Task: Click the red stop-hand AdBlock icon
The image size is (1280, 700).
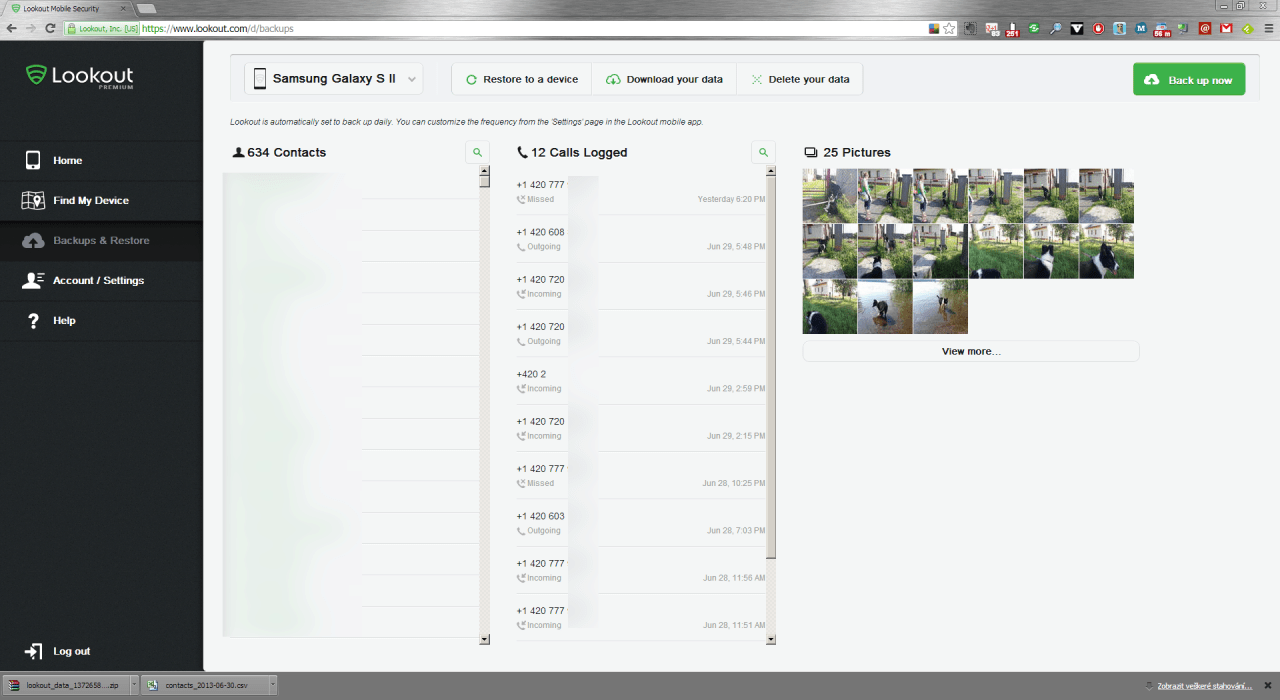Action: point(1098,29)
